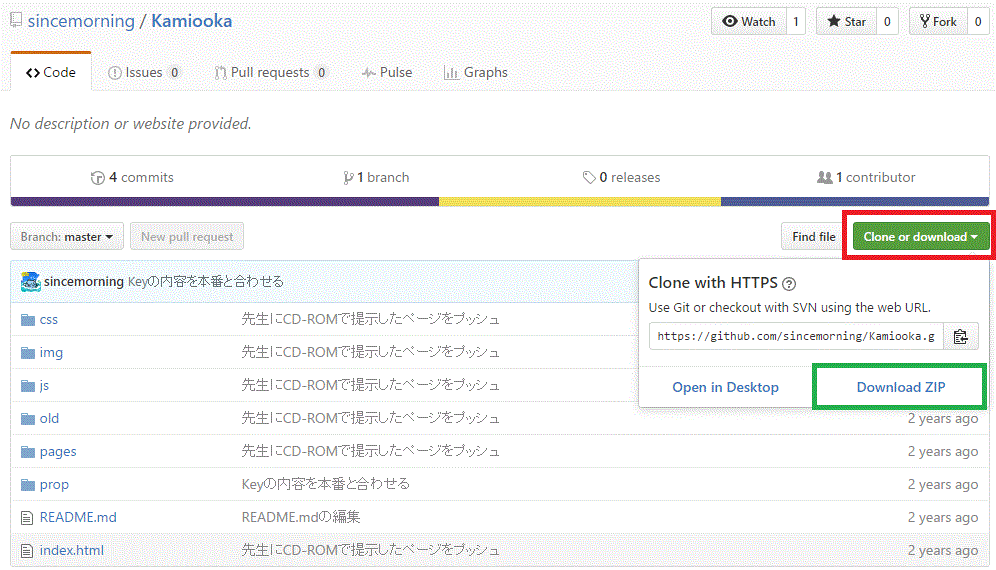This screenshot has width=996, height=570.
Task: Open the prop row commit message
Action: coord(326,484)
